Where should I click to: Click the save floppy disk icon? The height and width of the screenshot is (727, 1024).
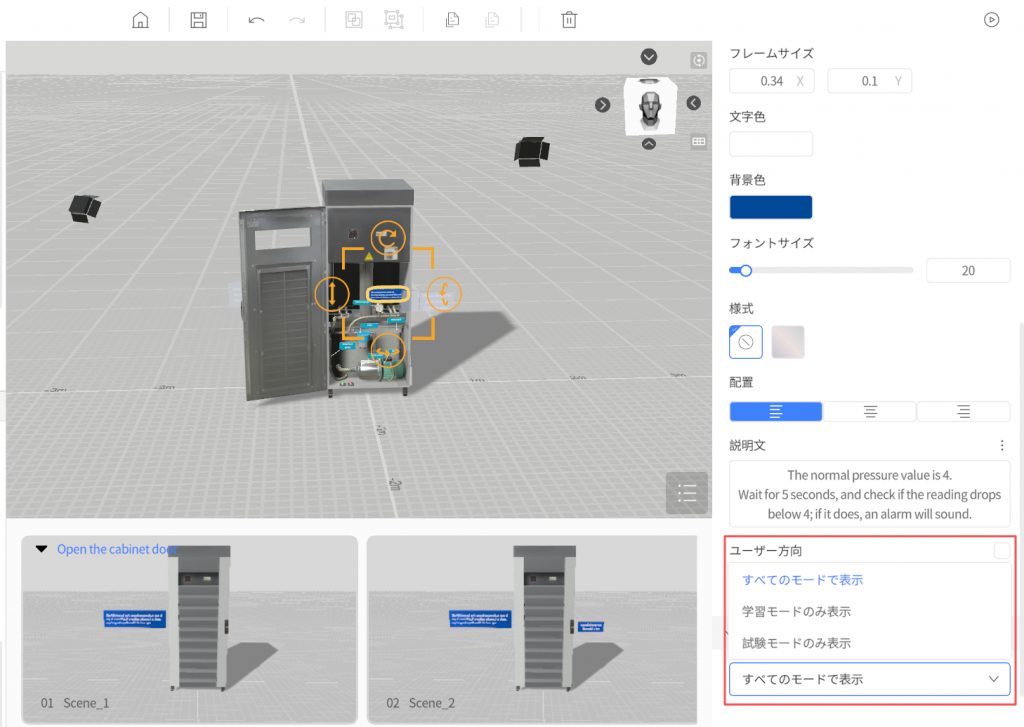point(198,20)
